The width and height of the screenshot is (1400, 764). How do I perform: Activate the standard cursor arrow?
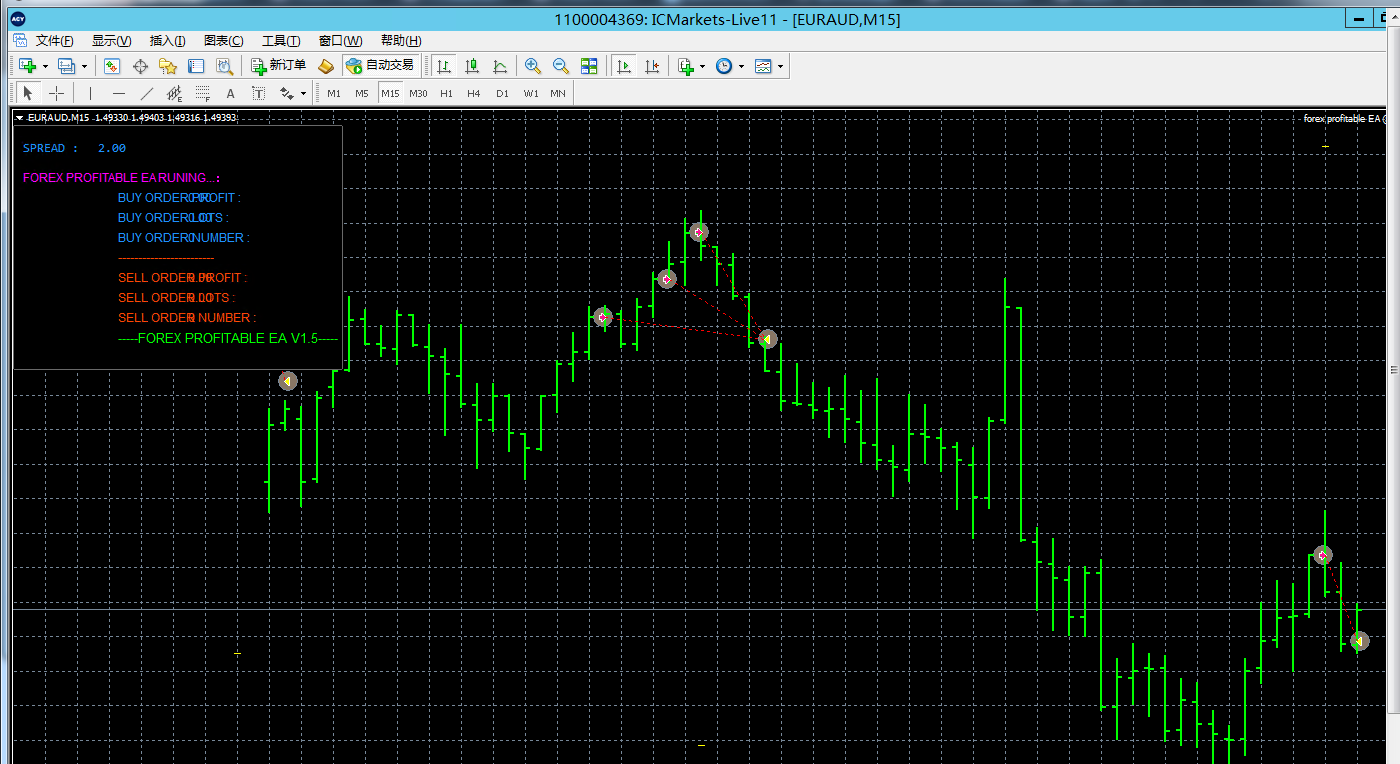point(28,93)
